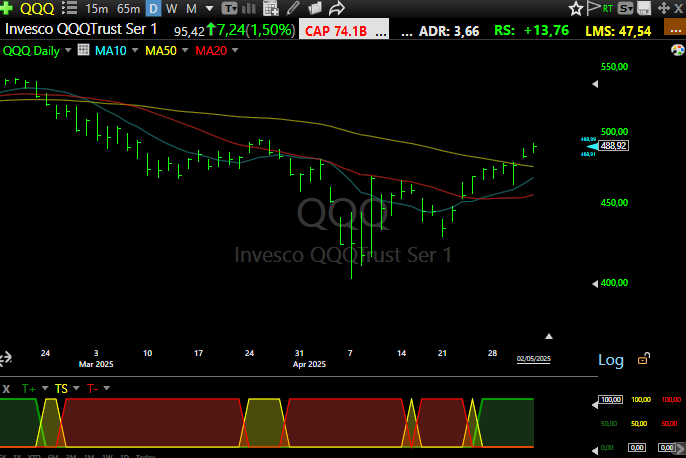Viewport: 686px width, 458px height.
Task: Click the T- indicator label
Action: pos(92,388)
